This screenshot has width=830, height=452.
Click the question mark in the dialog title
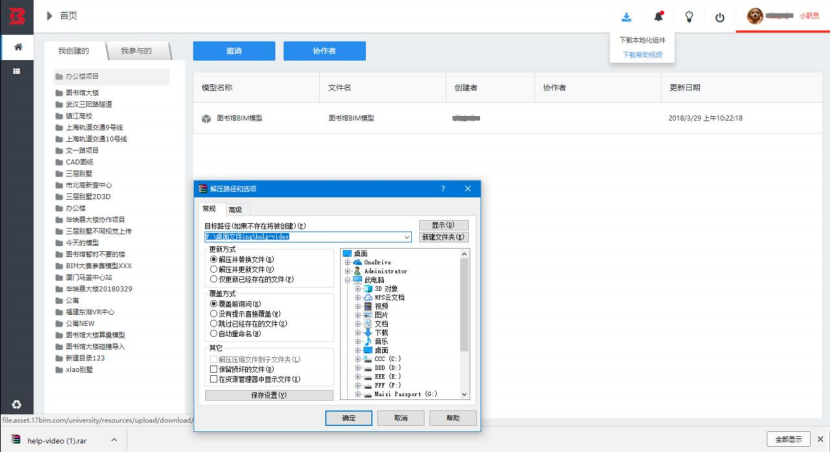click(x=443, y=188)
